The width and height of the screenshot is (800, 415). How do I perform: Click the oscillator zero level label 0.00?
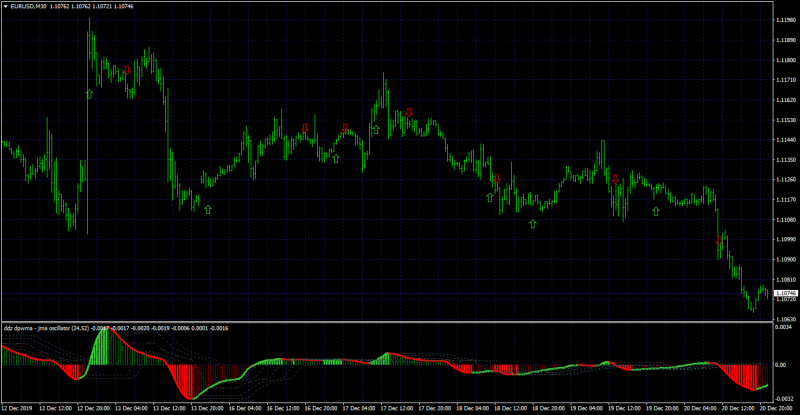point(781,364)
